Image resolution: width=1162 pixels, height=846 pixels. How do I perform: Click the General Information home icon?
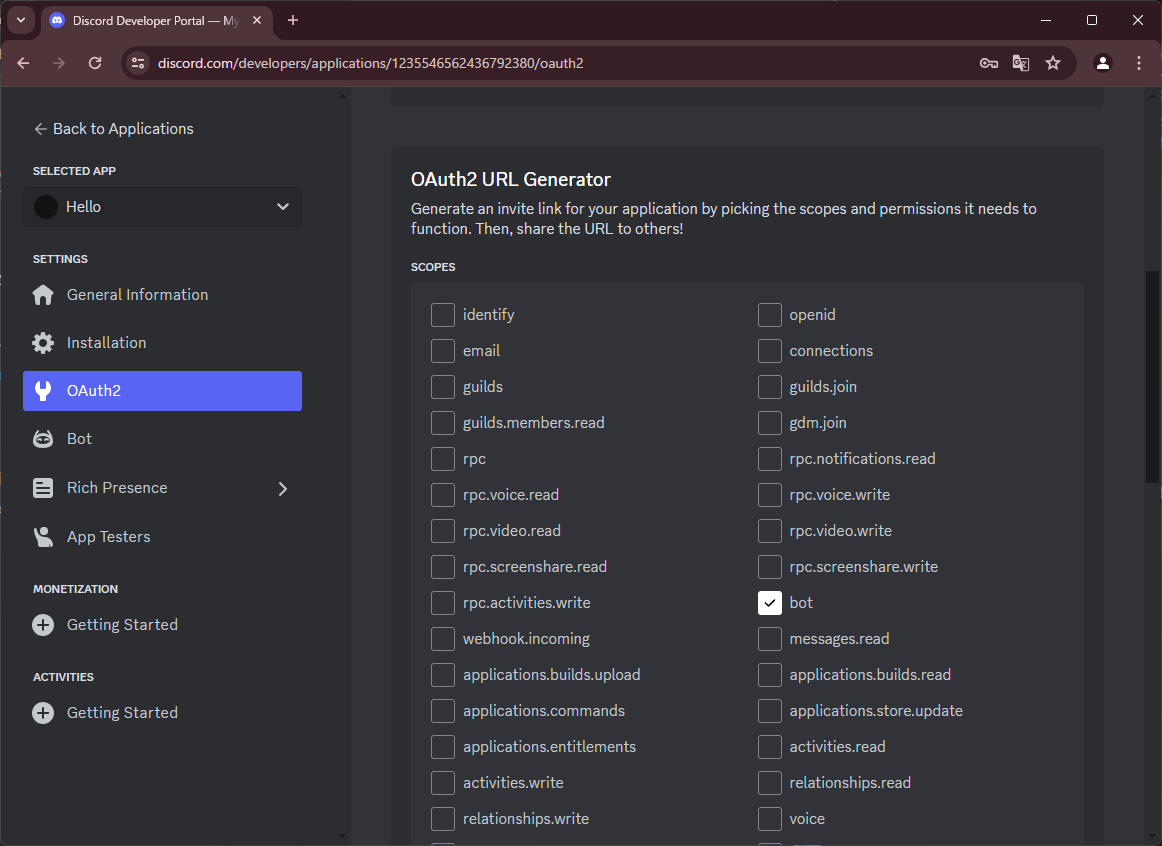point(43,295)
